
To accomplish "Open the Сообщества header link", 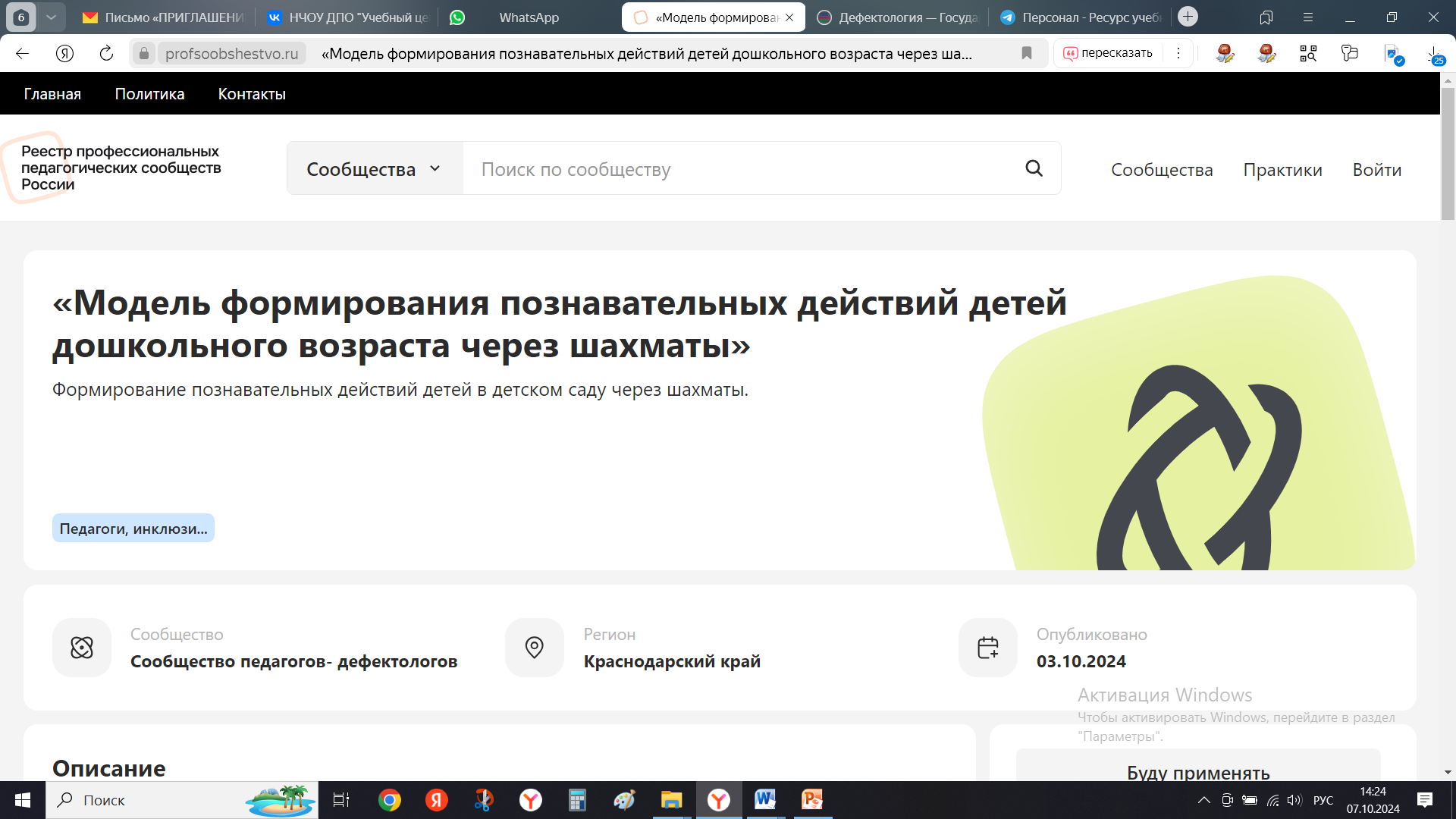I will click(1162, 170).
